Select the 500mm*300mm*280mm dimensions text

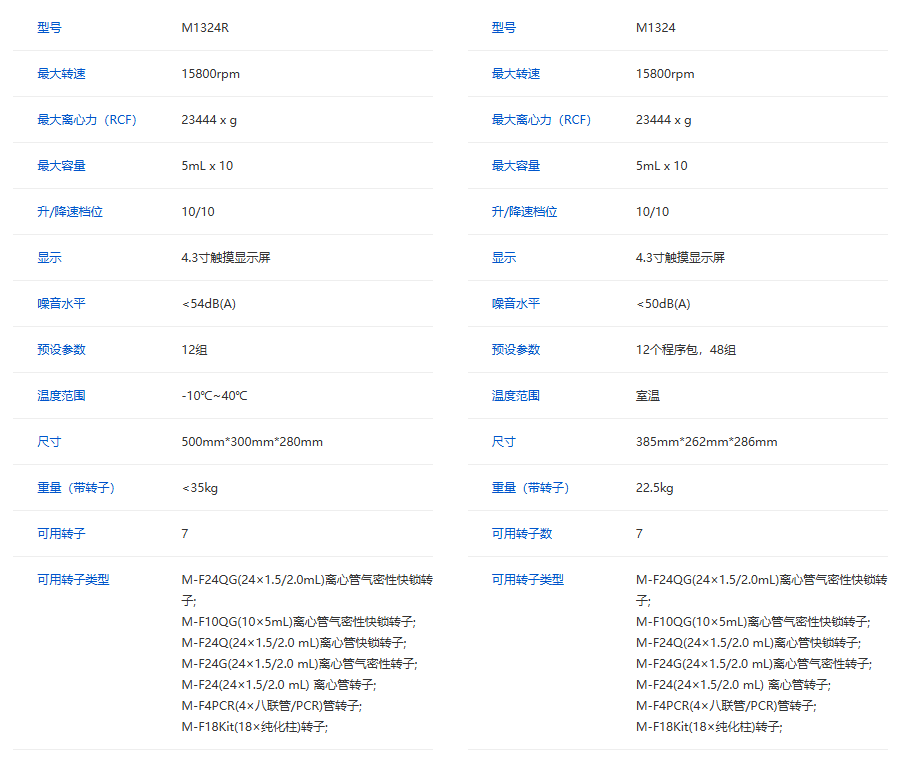252,442
